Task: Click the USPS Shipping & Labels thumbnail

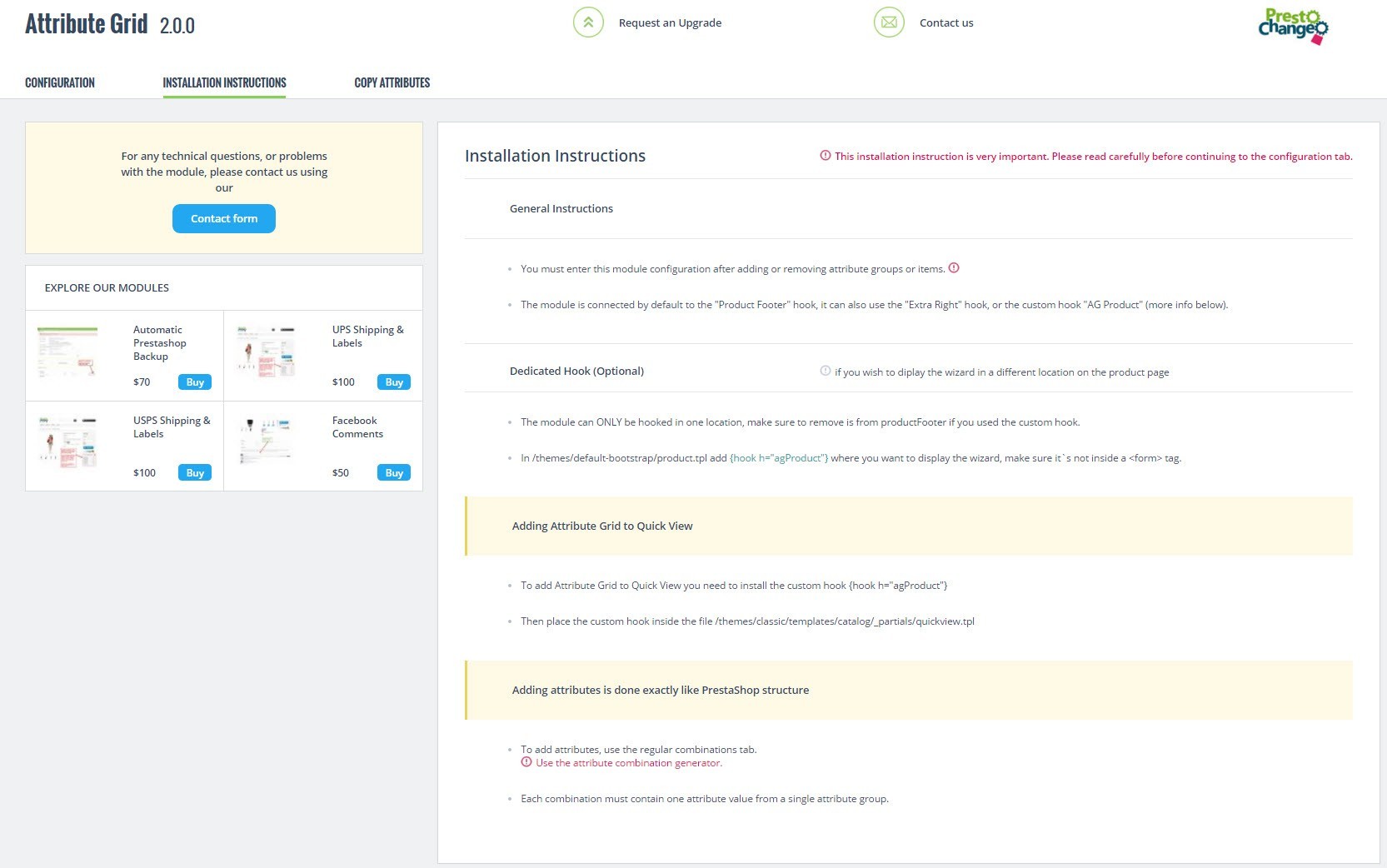Action: tap(67, 442)
